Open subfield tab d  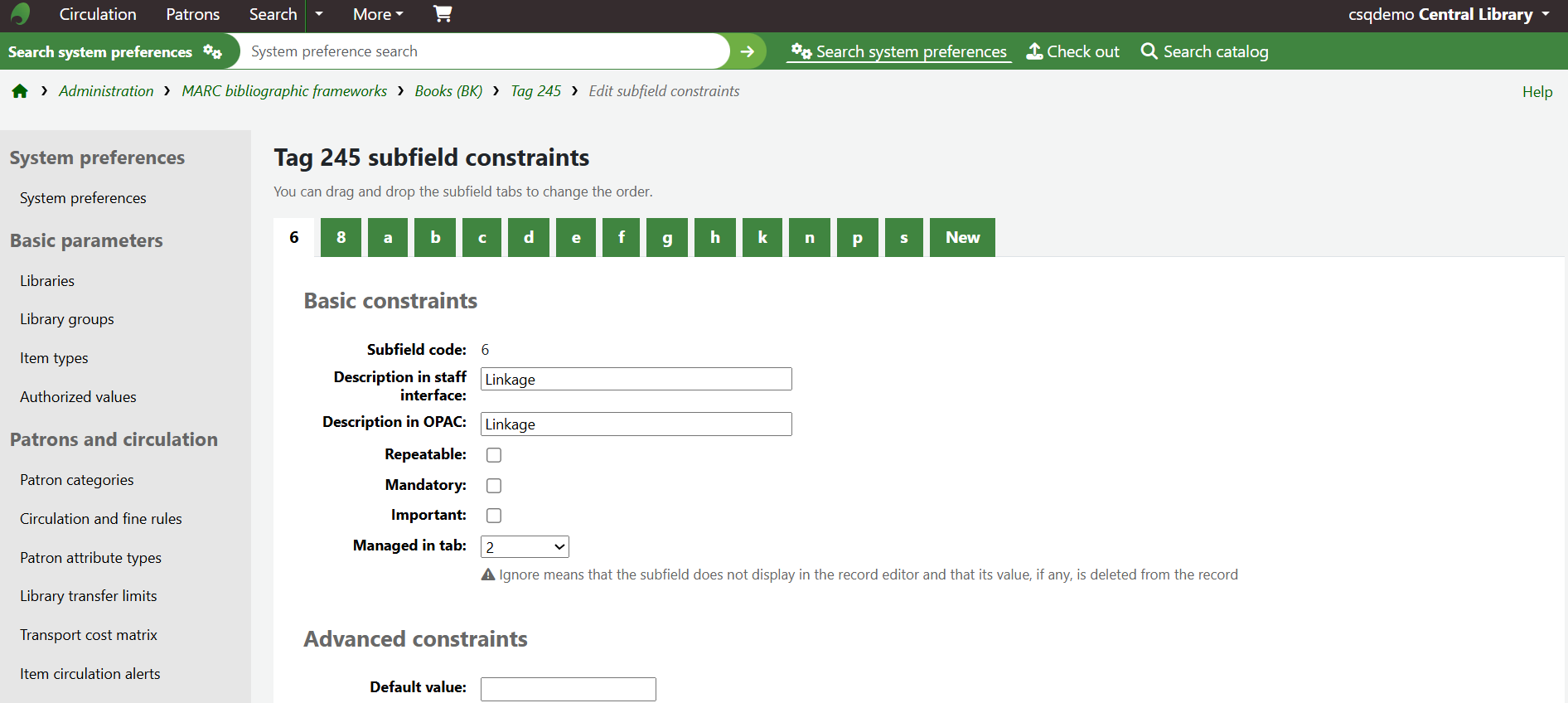529,238
